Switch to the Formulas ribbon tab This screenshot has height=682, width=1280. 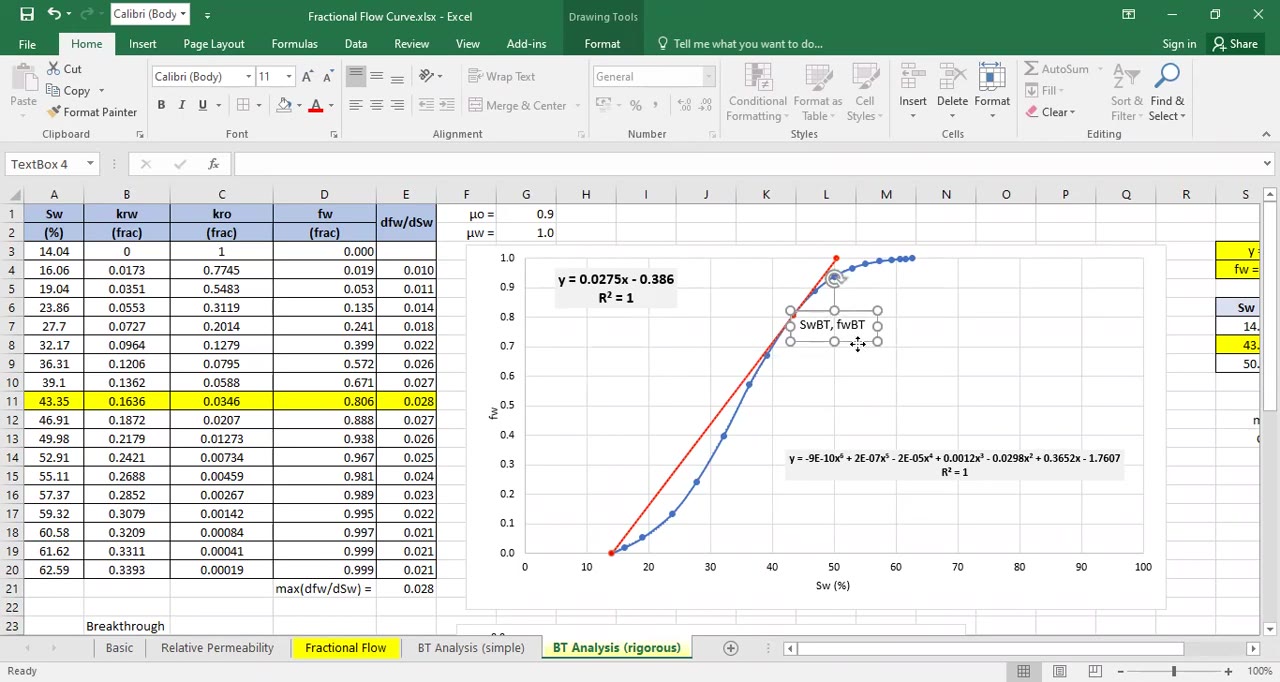tap(294, 43)
